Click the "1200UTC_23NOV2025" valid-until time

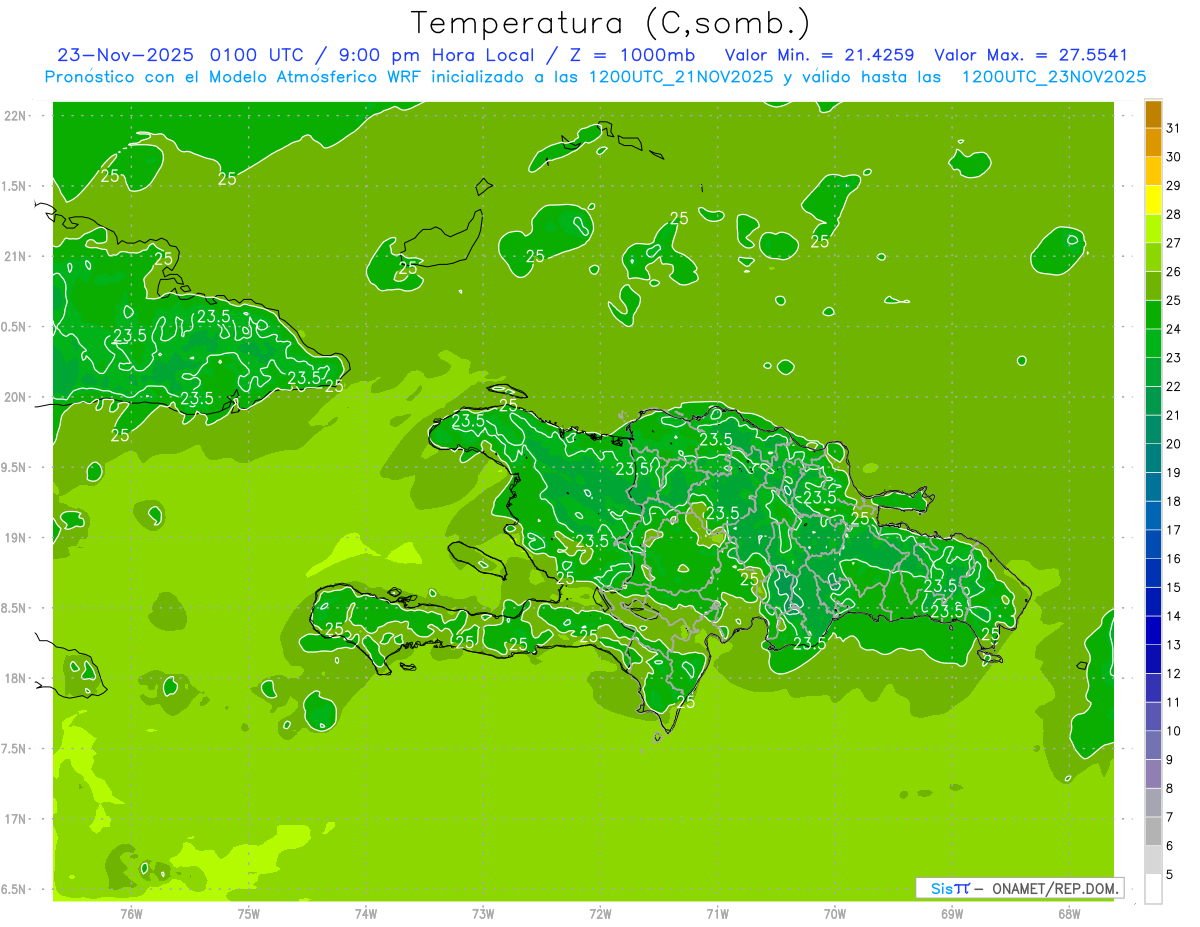pyautogui.click(x=1054, y=77)
